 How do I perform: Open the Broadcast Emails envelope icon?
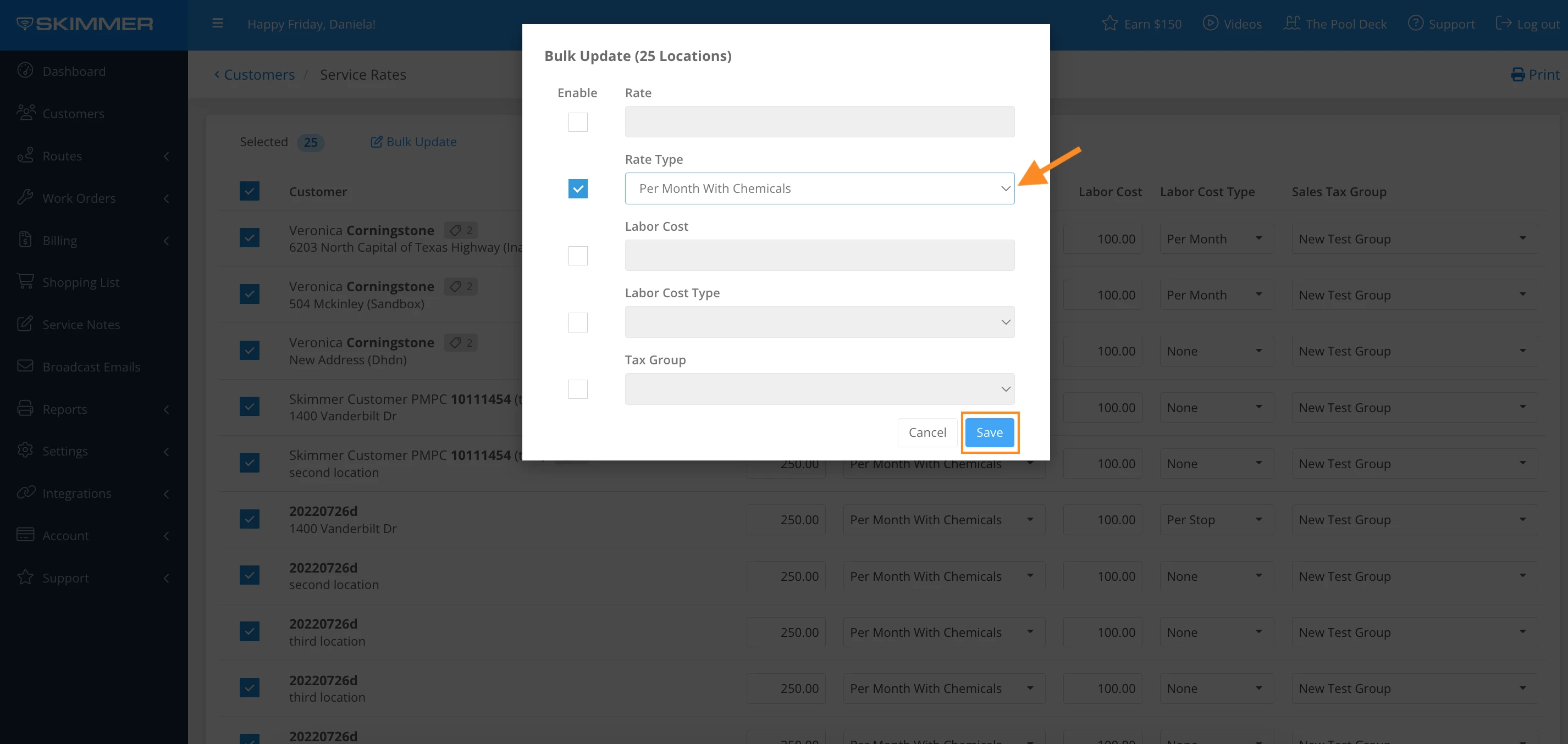click(25, 366)
